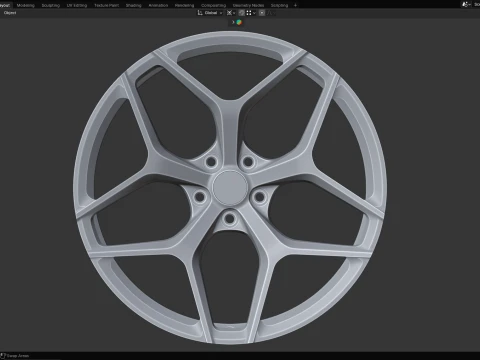
Task: Open the UV Editing workspace tab
Action: (77, 5)
